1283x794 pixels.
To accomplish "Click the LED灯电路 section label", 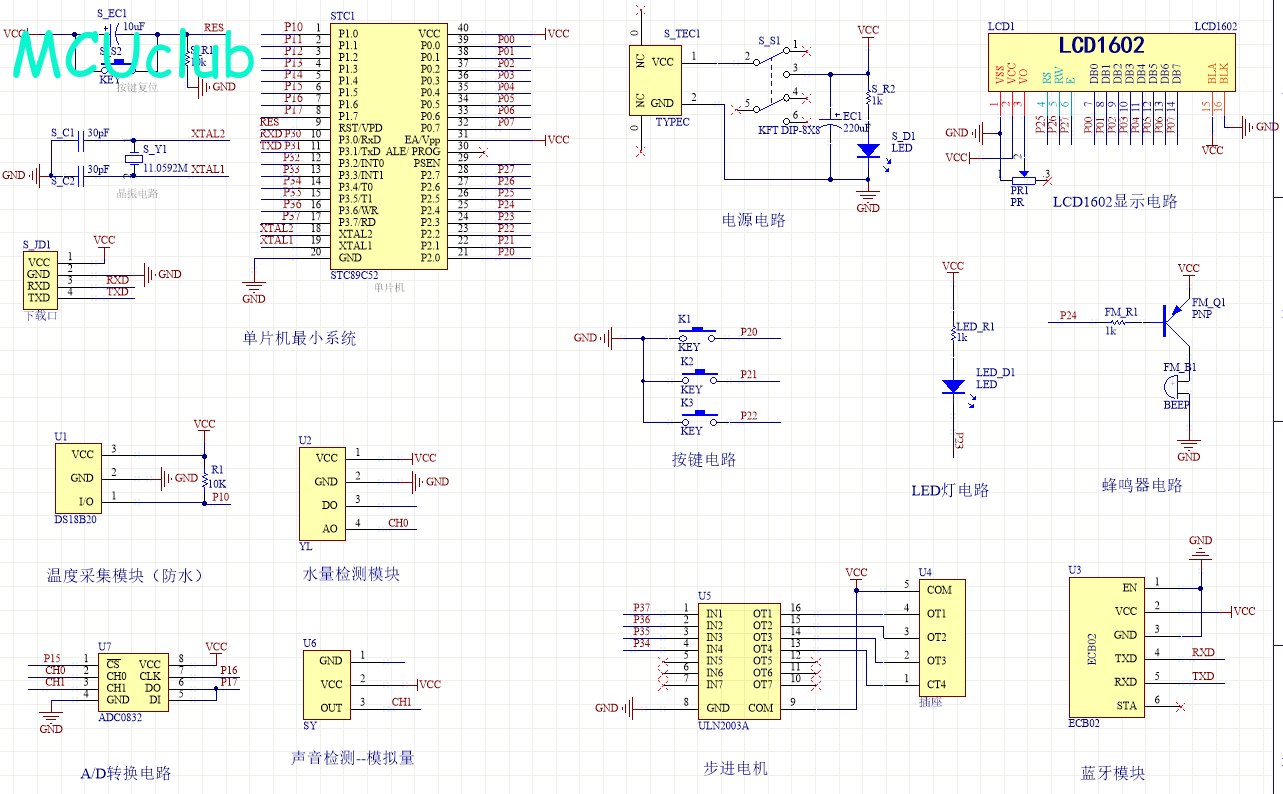I will tap(950, 490).
